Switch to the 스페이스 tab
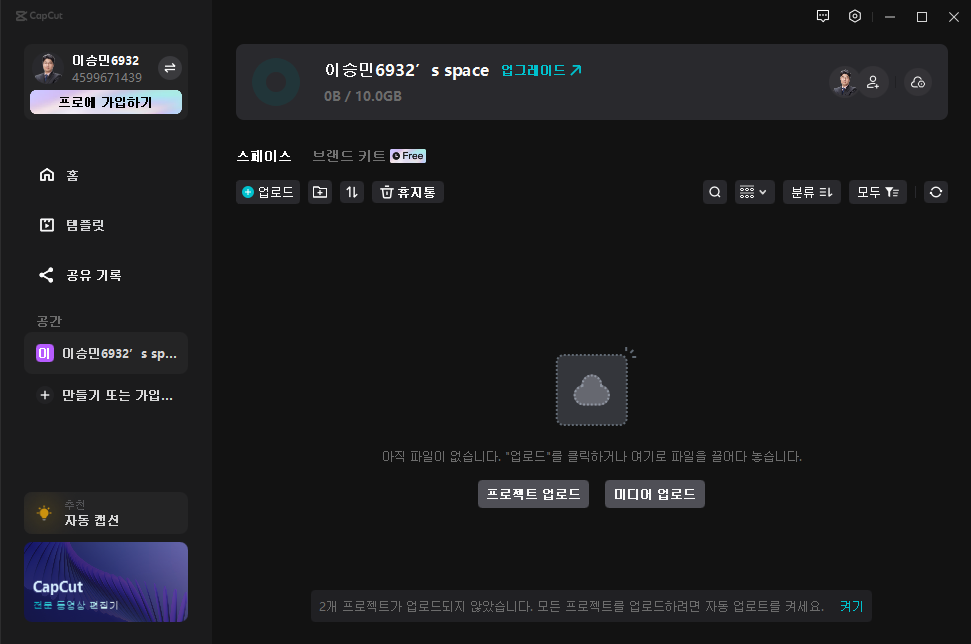Viewport: 971px width, 644px height. click(264, 156)
